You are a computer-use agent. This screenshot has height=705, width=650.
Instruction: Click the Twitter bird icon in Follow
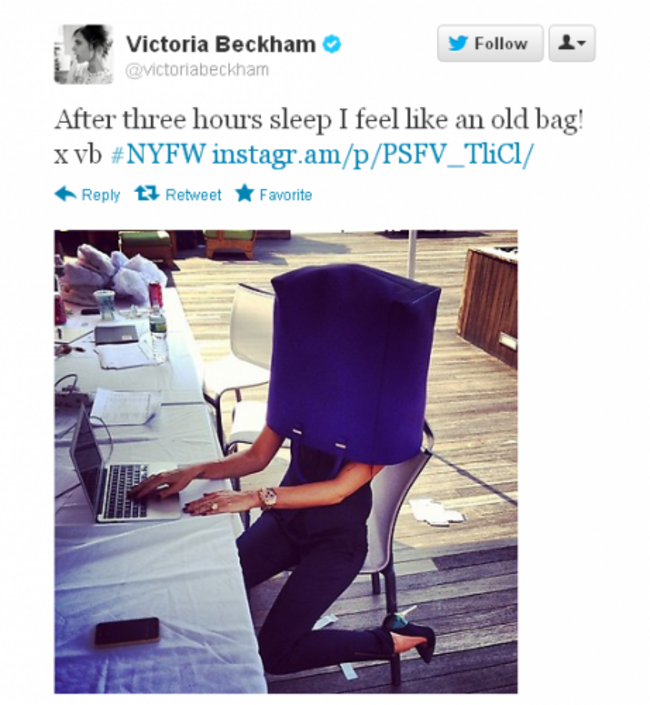pyautogui.click(x=458, y=43)
